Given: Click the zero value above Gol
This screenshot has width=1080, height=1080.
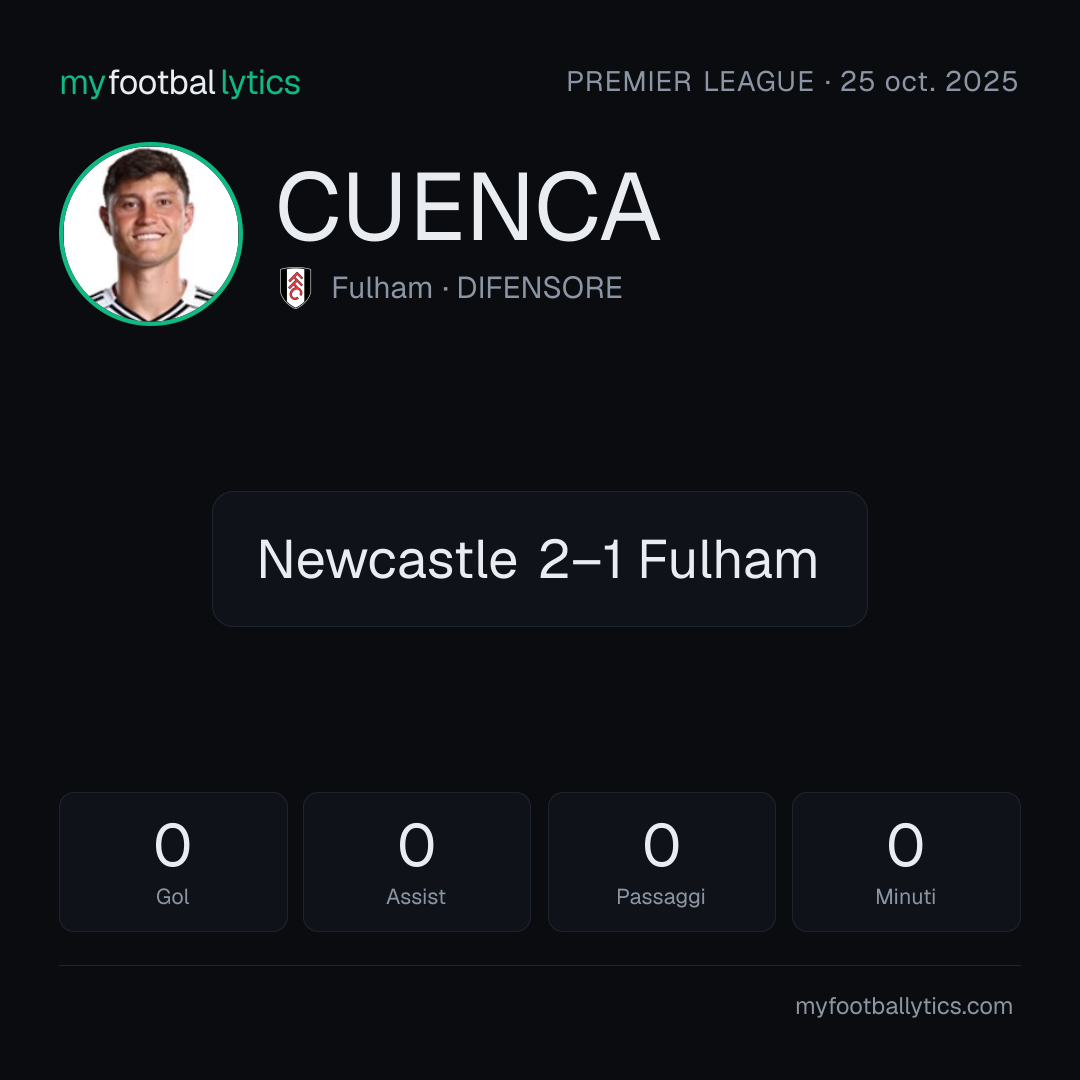Looking at the screenshot, I should tap(172, 844).
